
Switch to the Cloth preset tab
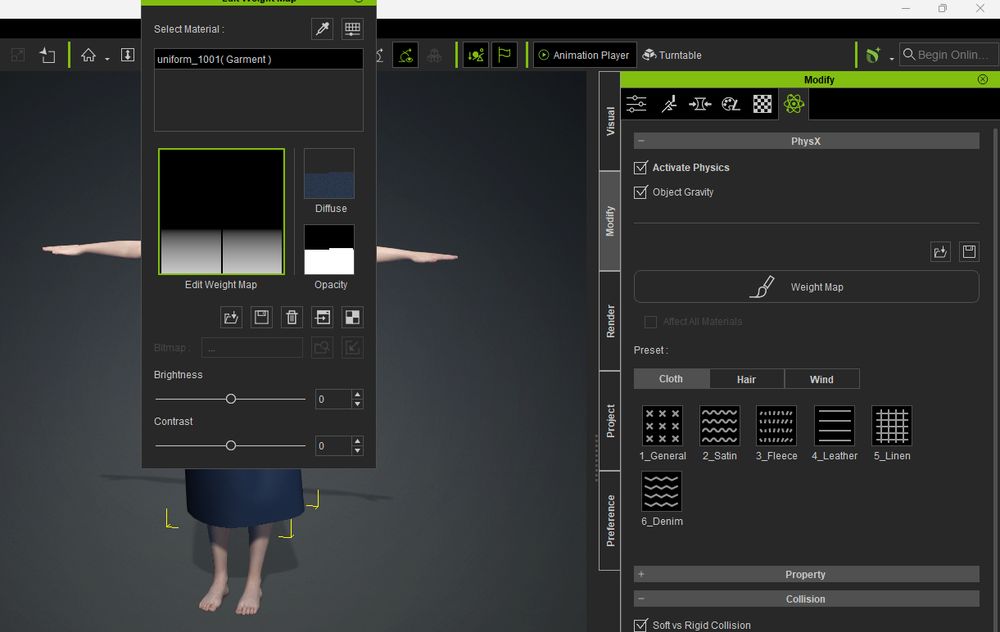click(671, 379)
